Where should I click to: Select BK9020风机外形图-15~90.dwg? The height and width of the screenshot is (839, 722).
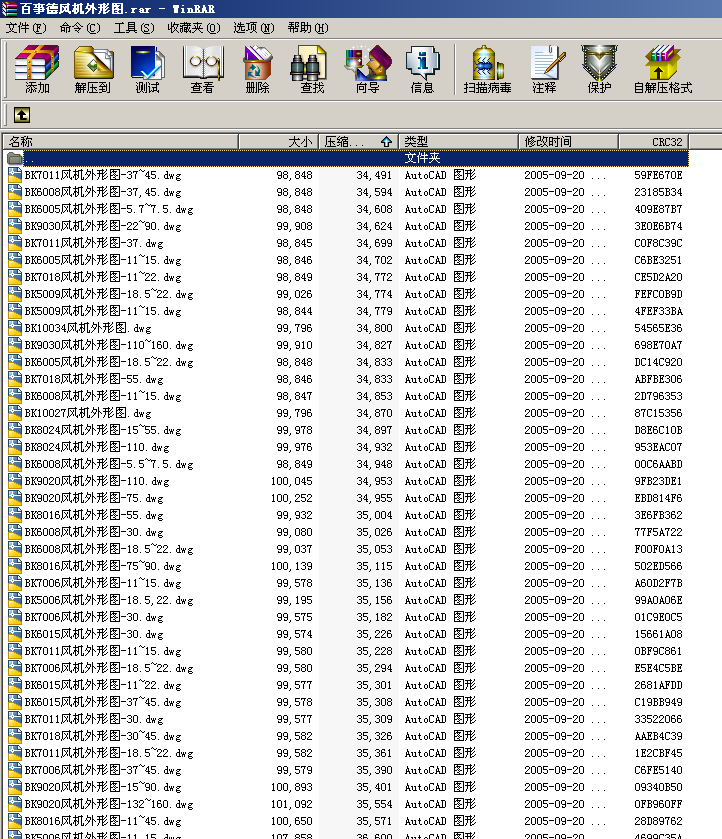tap(103, 787)
